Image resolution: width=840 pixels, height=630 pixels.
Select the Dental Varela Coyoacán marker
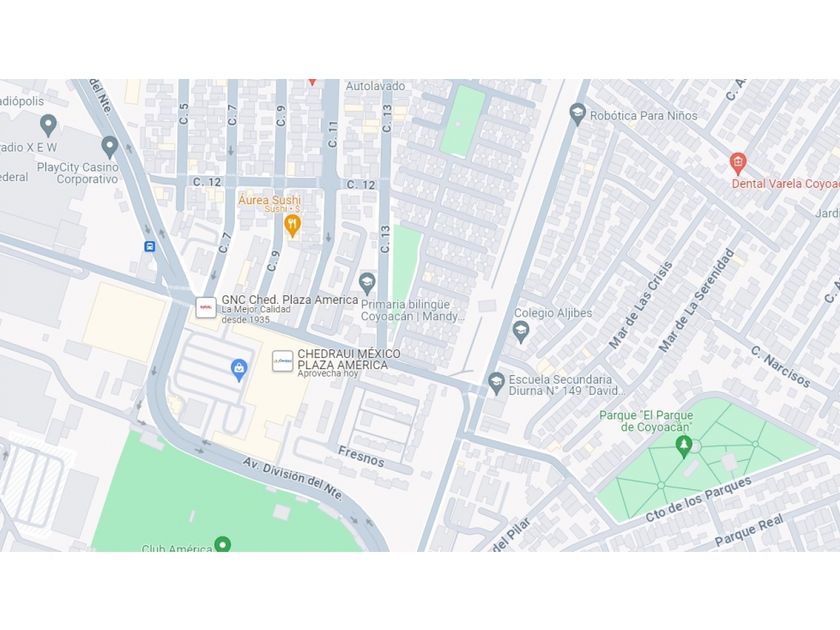738,163
